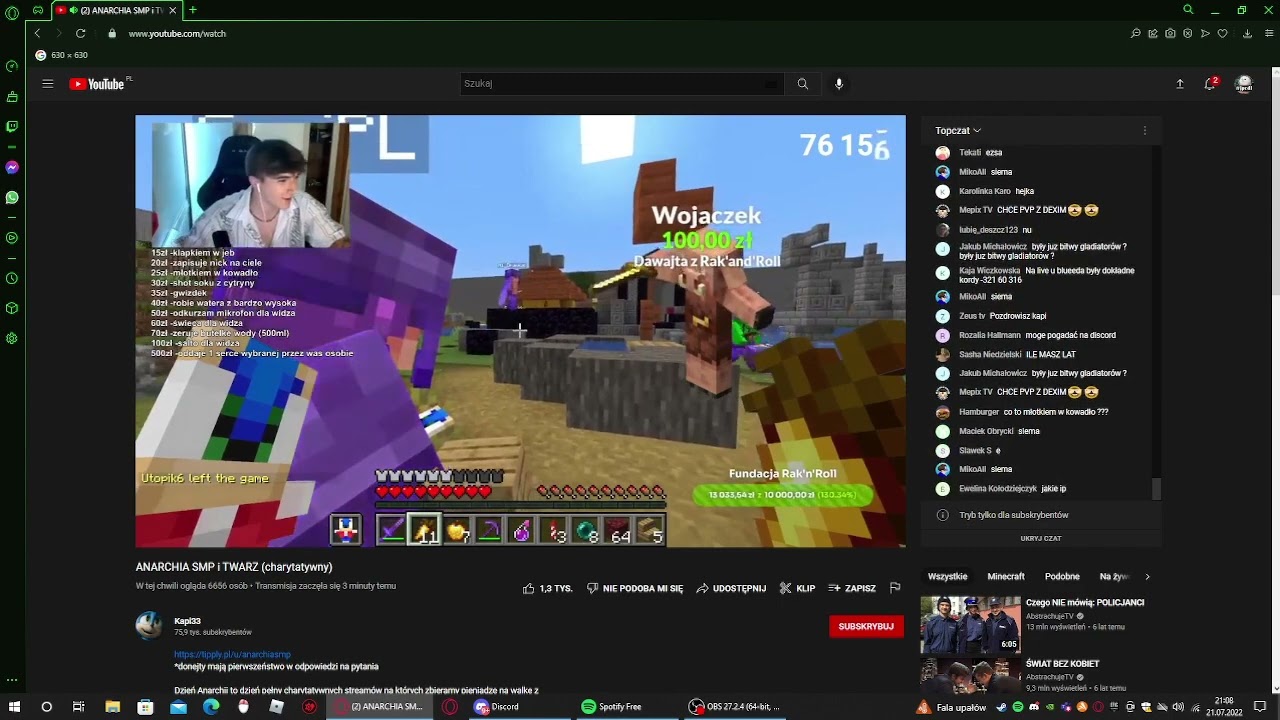Select the Na żywo filter chip
Image resolution: width=1280 pixels, height=720 pixels.
(x=1114, y=576)
